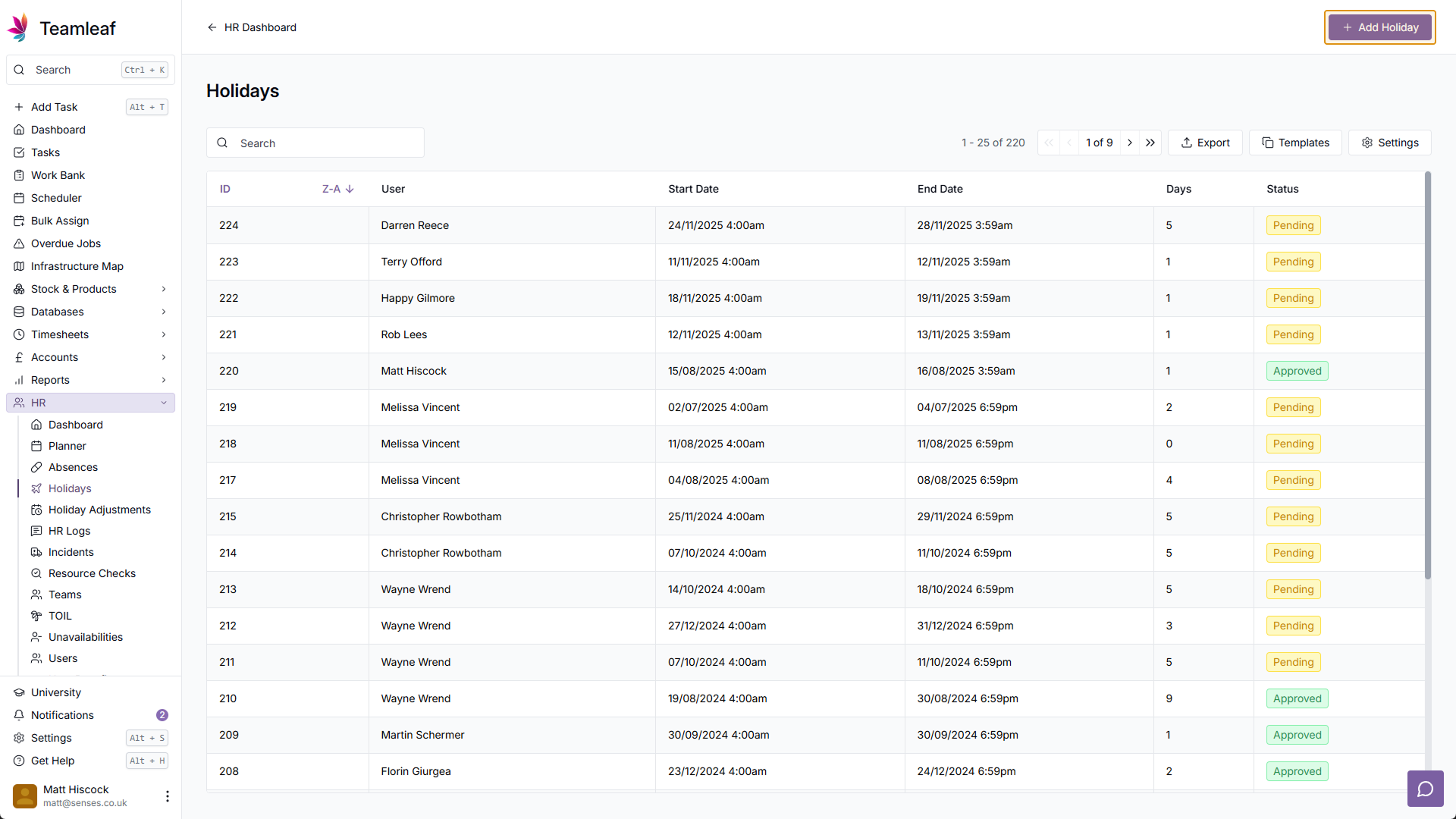
Task: Click the Add Holiday button
Action: [x=1379, y=27]
